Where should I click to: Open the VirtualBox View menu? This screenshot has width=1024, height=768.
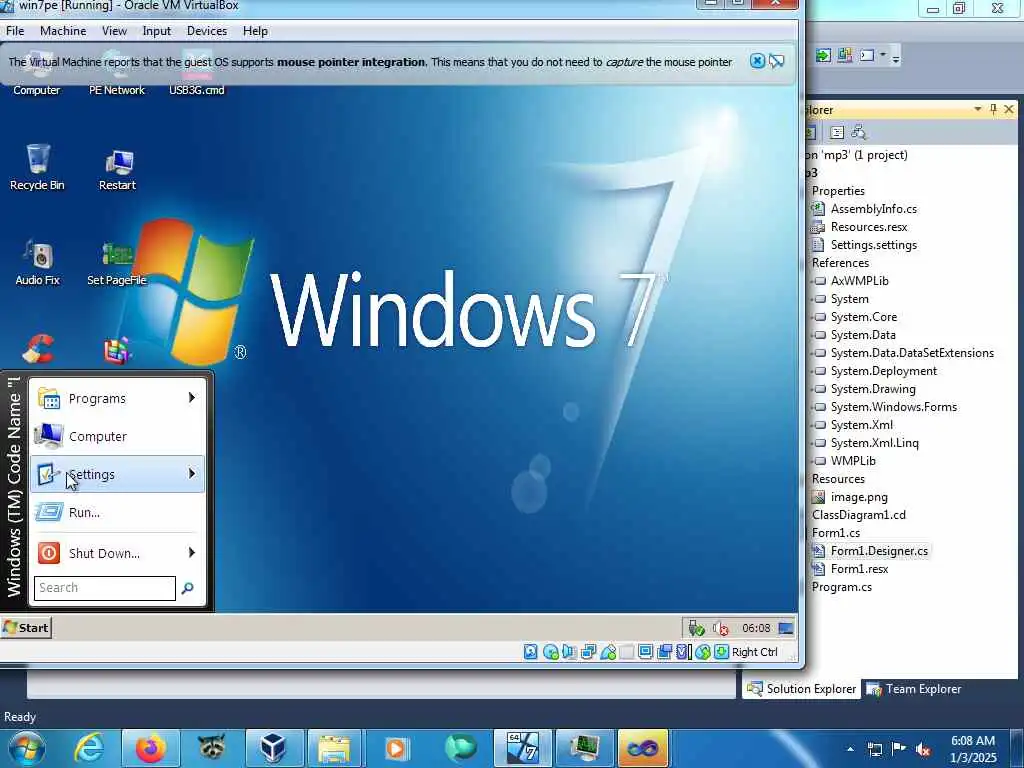(x=114, y=31)
